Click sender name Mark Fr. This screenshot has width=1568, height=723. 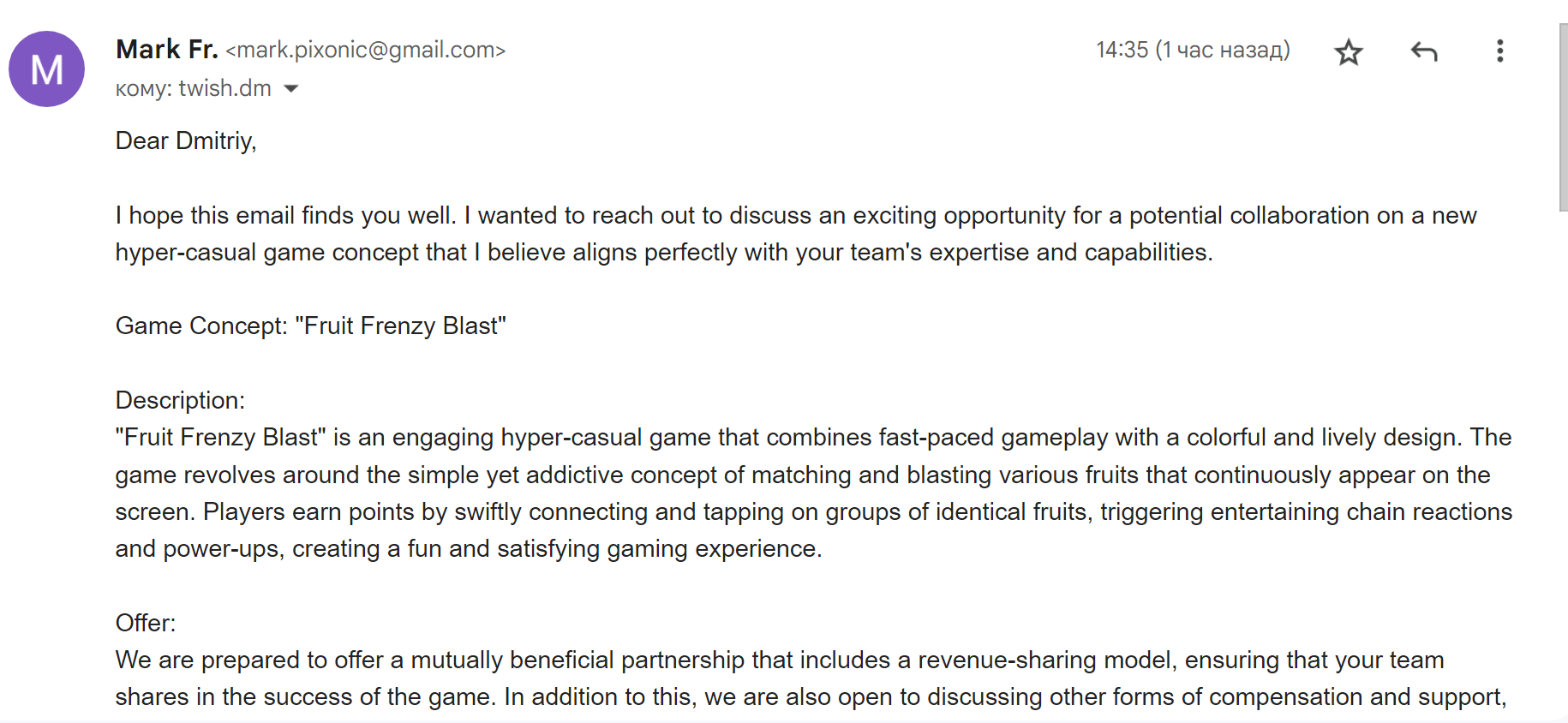[167, 50]
